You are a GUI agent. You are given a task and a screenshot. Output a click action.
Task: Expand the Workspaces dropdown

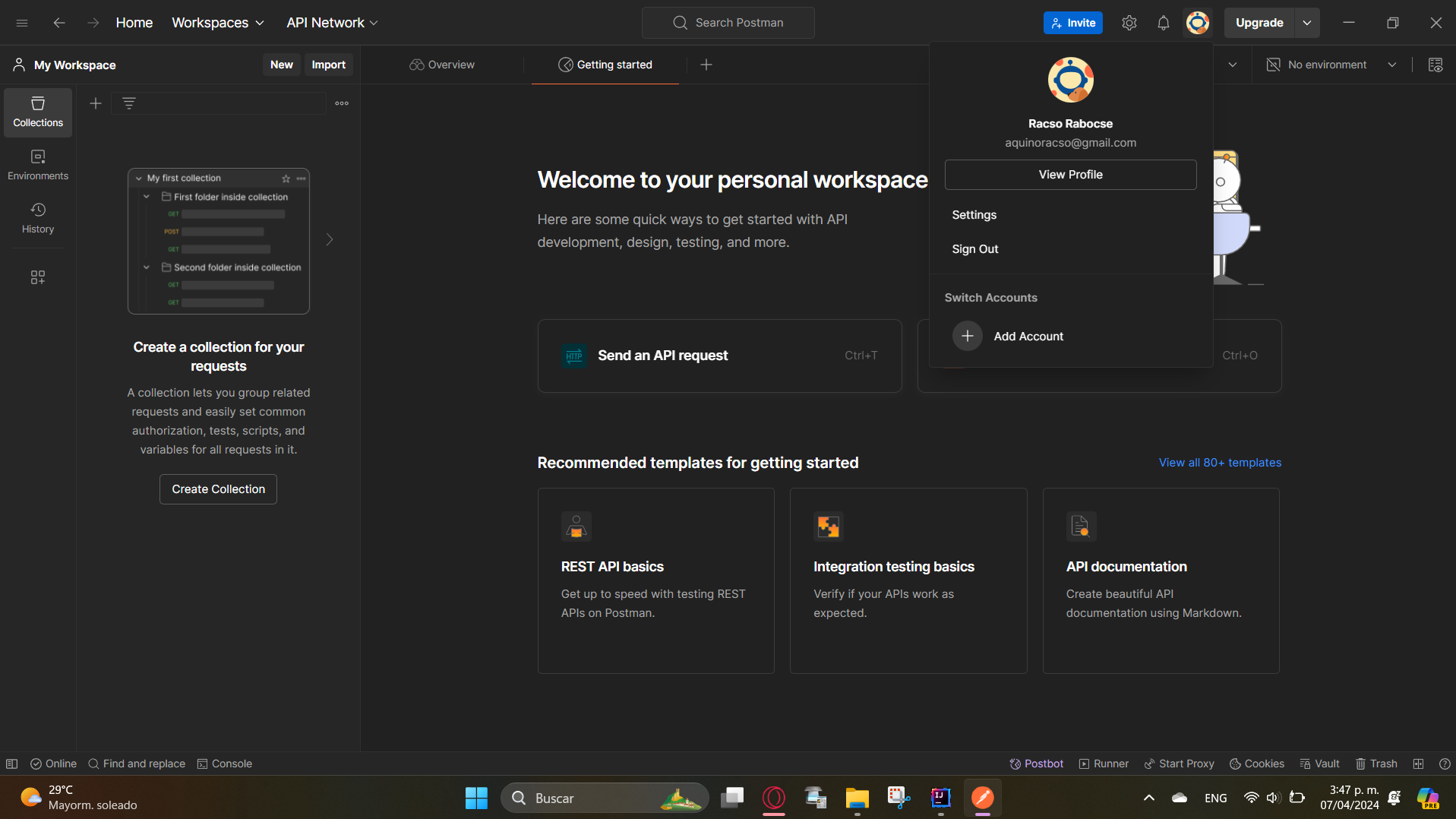pyautogui.click(x=218, y=23)
